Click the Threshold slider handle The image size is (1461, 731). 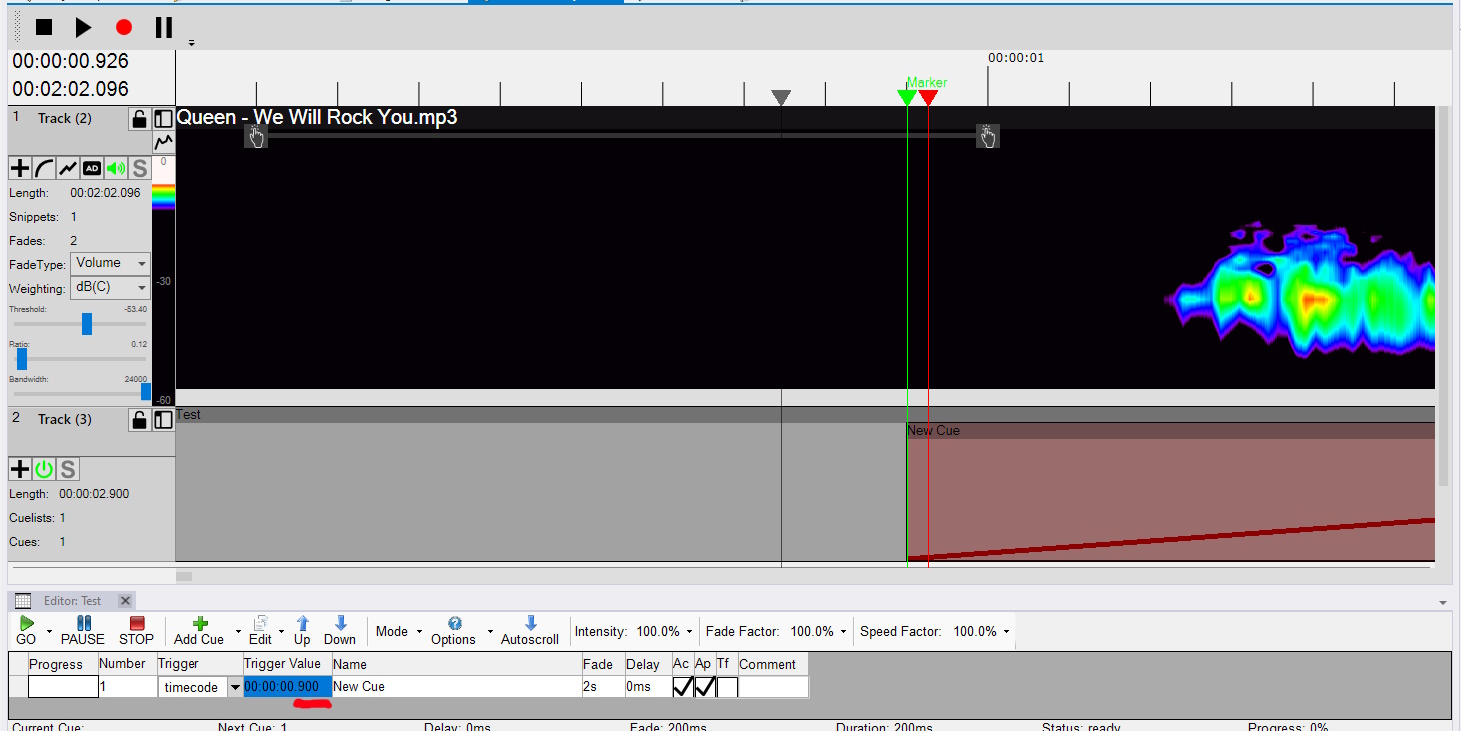(87, 324)
